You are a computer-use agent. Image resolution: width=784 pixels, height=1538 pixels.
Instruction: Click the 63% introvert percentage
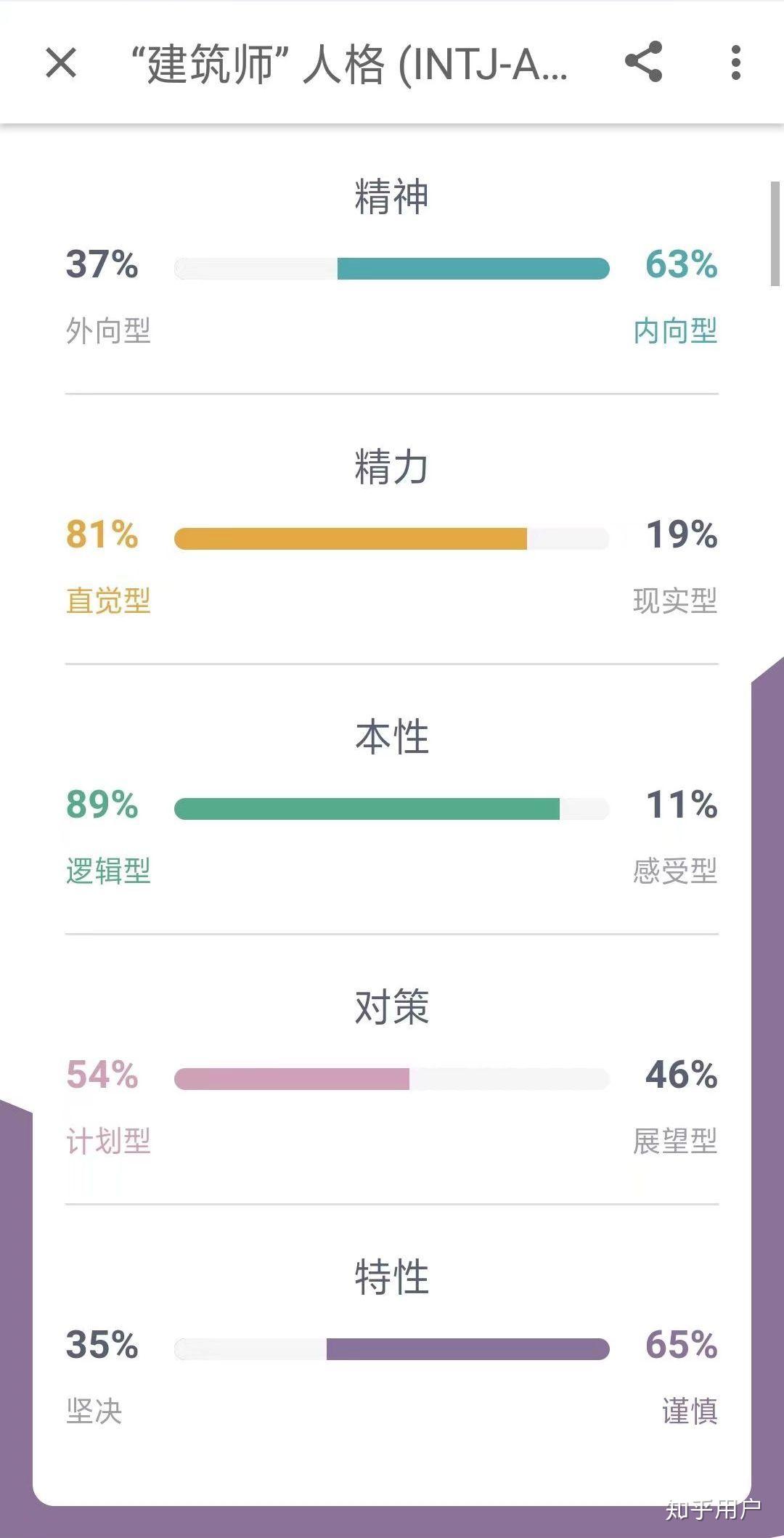click(681, 264)
